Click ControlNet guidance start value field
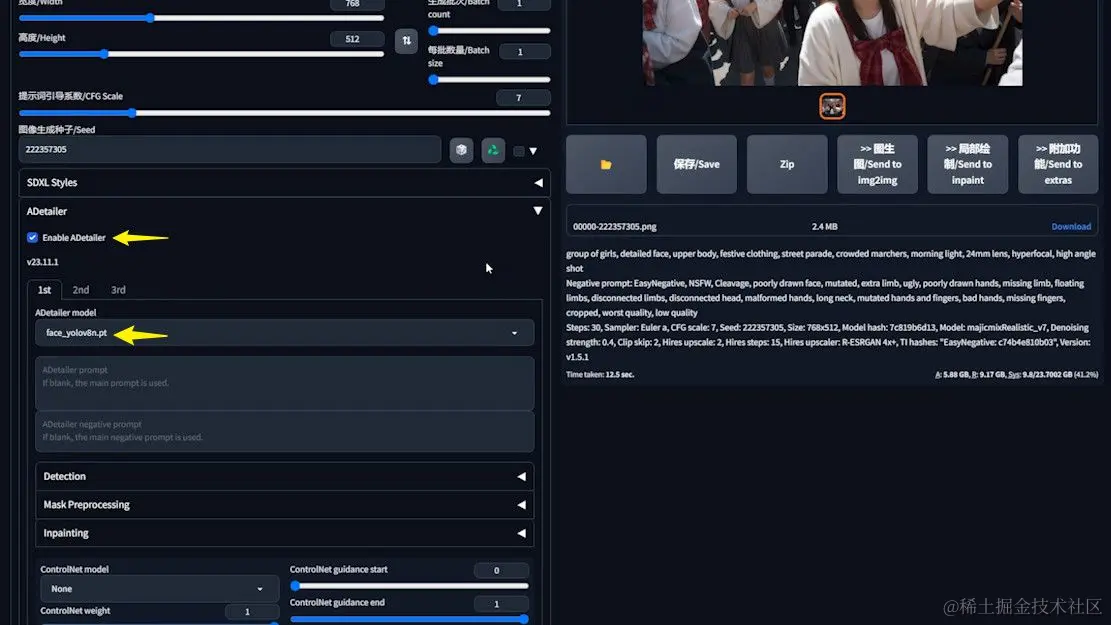 coord(501,570)
